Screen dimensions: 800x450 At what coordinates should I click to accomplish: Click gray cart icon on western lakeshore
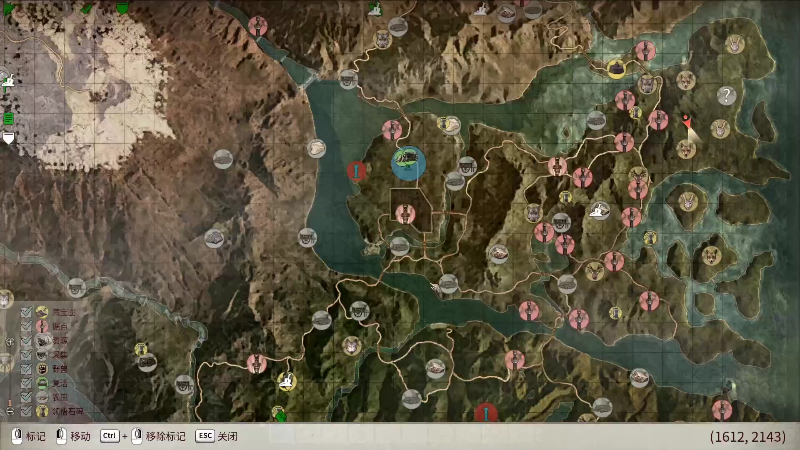(x=307, y=238)
